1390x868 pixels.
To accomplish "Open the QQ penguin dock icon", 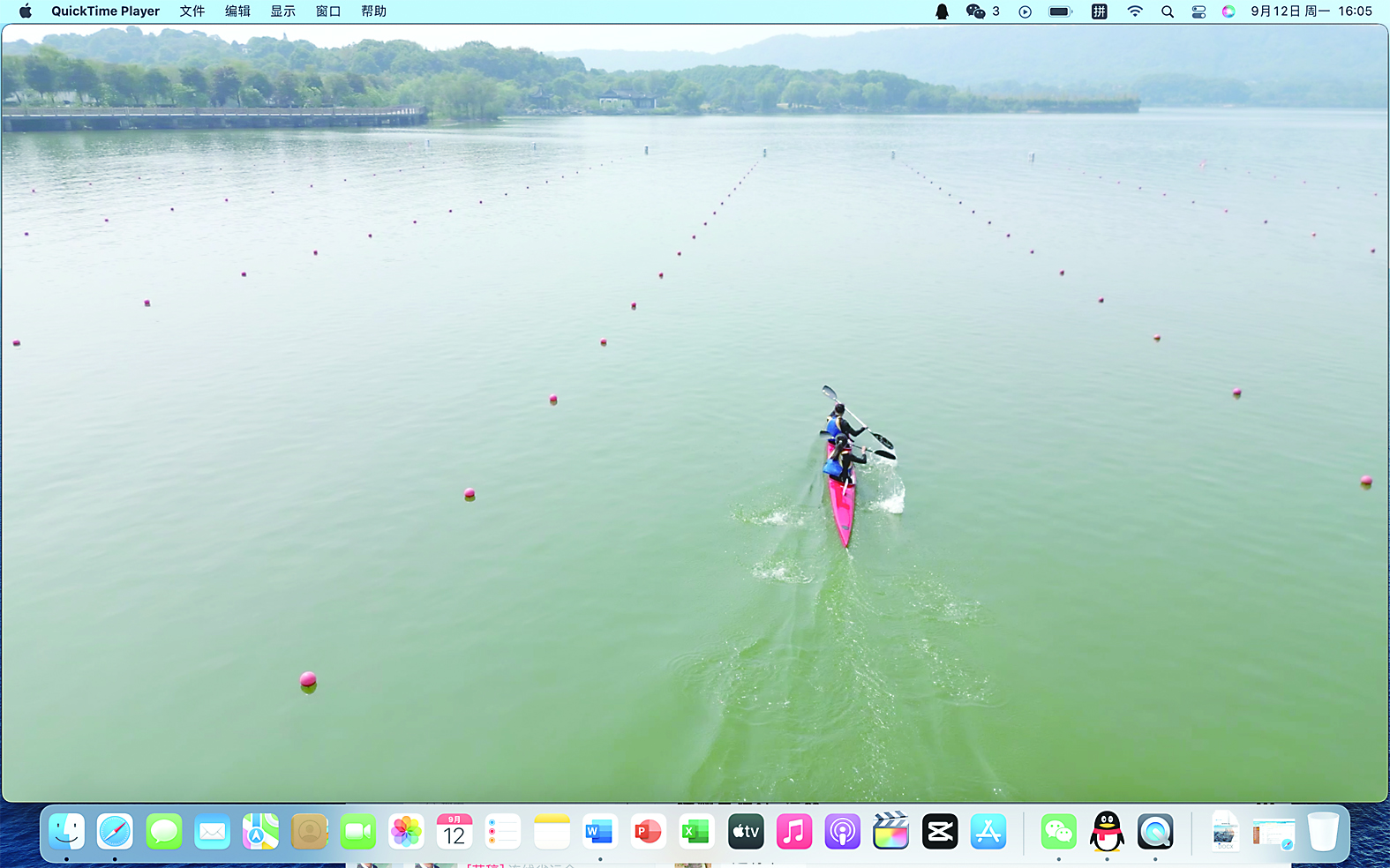I will coord(1107,831).
